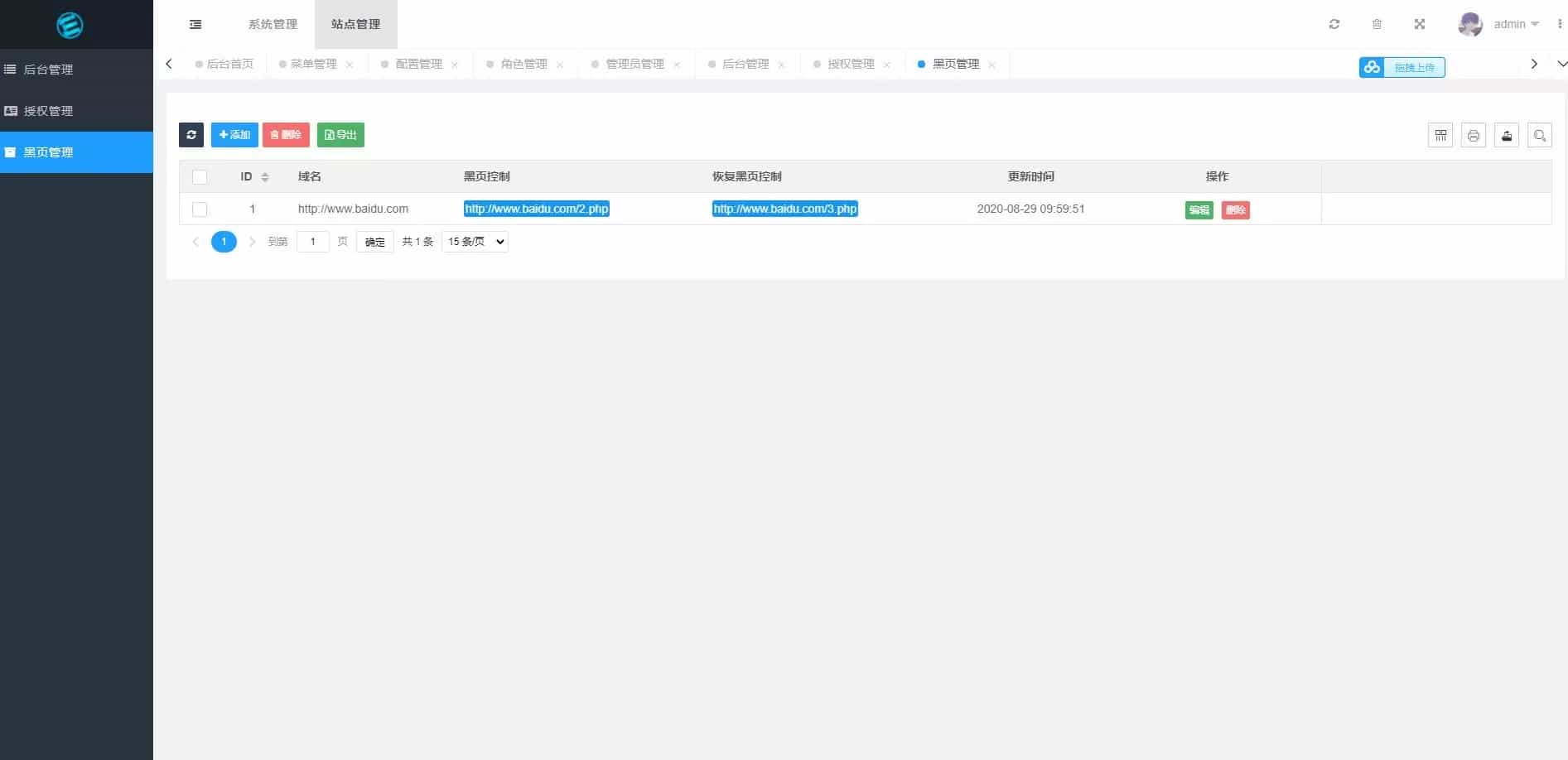Image resolution: width=1568 pixels, height=760 pixels.
Task: Click the green 导出 button
Action: (x=340, y=135)
